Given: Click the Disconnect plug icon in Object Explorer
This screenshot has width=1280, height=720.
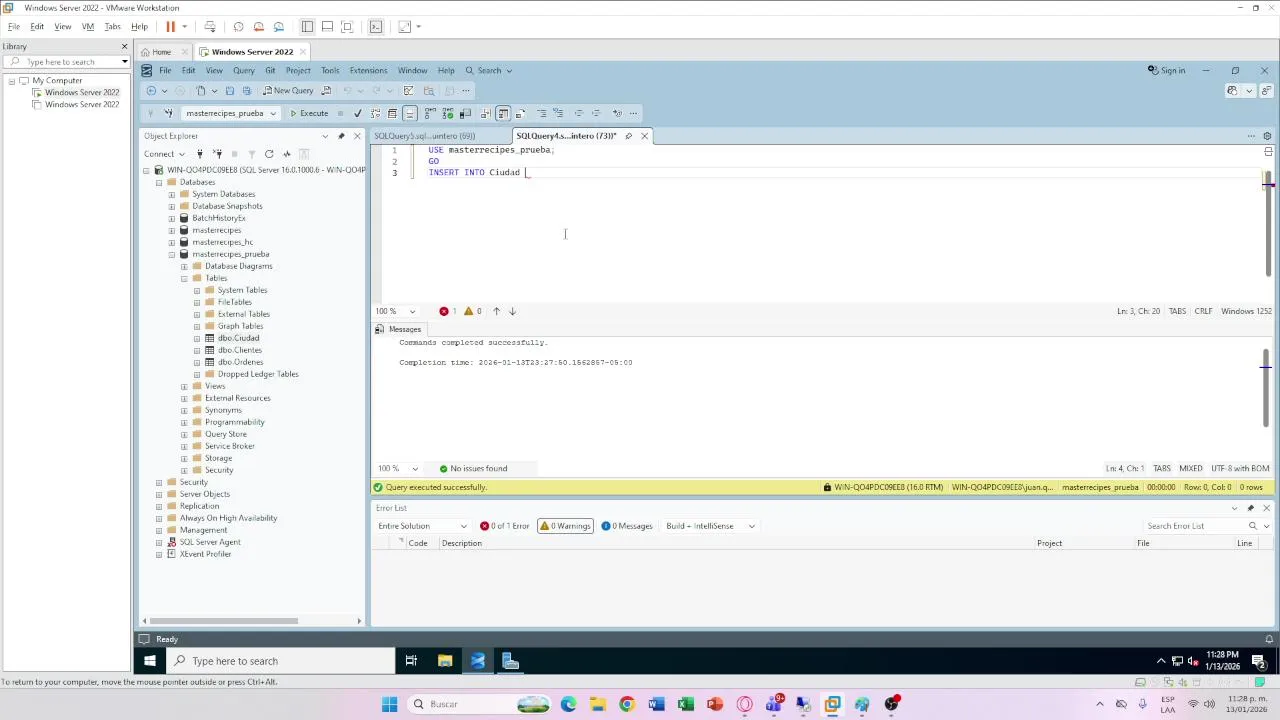Looking at the screenshot, I should click(217, 154).
